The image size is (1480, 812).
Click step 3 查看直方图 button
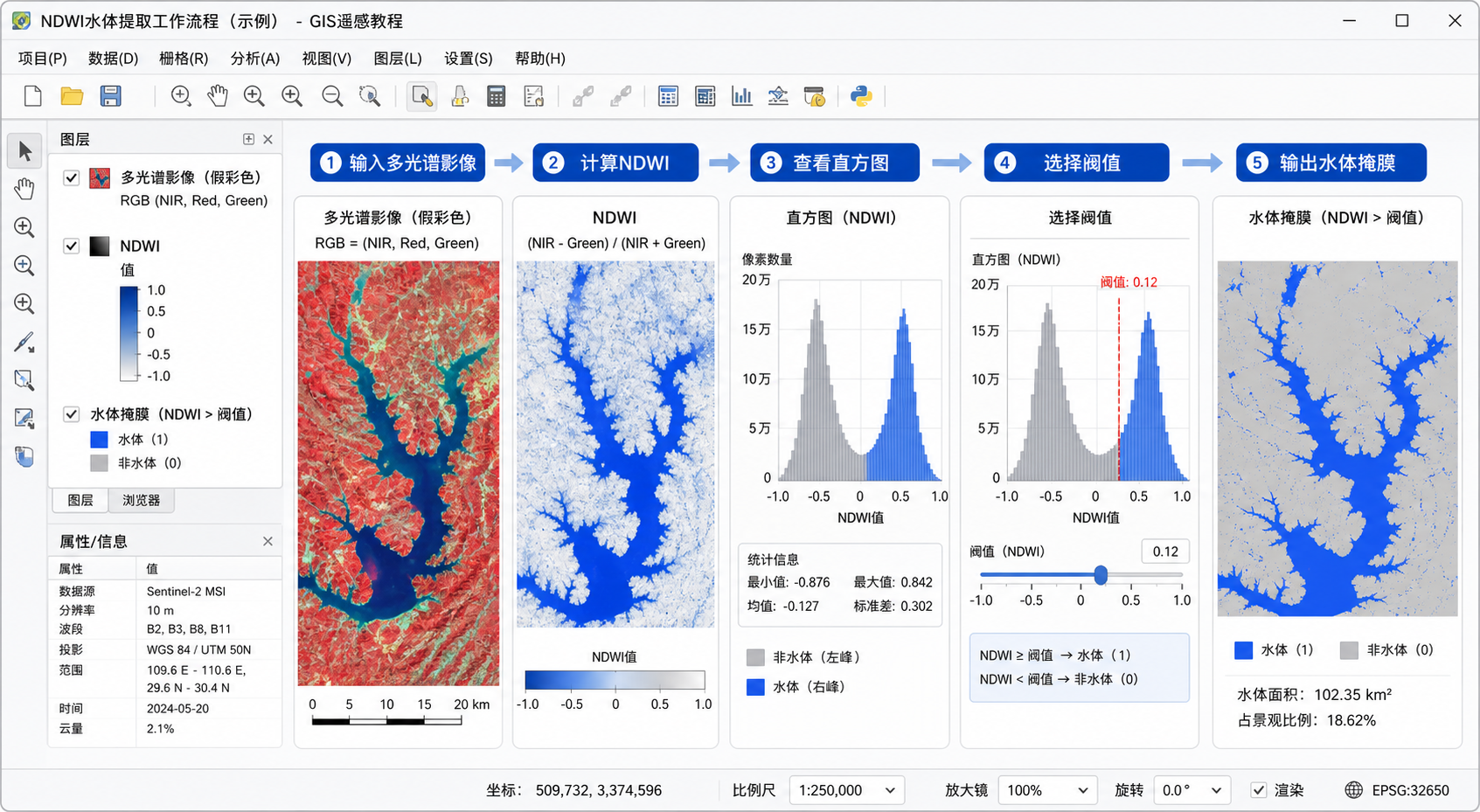pos(835,163)
